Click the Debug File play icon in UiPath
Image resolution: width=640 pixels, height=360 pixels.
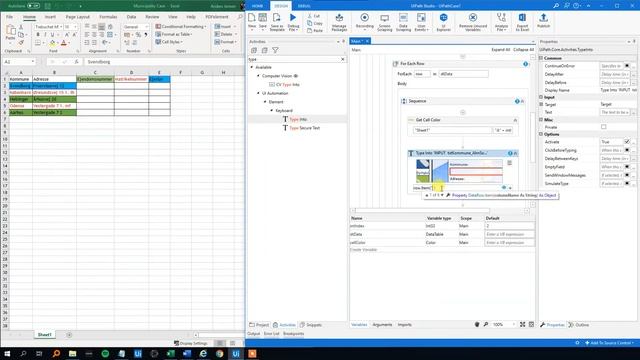[293, 18]
